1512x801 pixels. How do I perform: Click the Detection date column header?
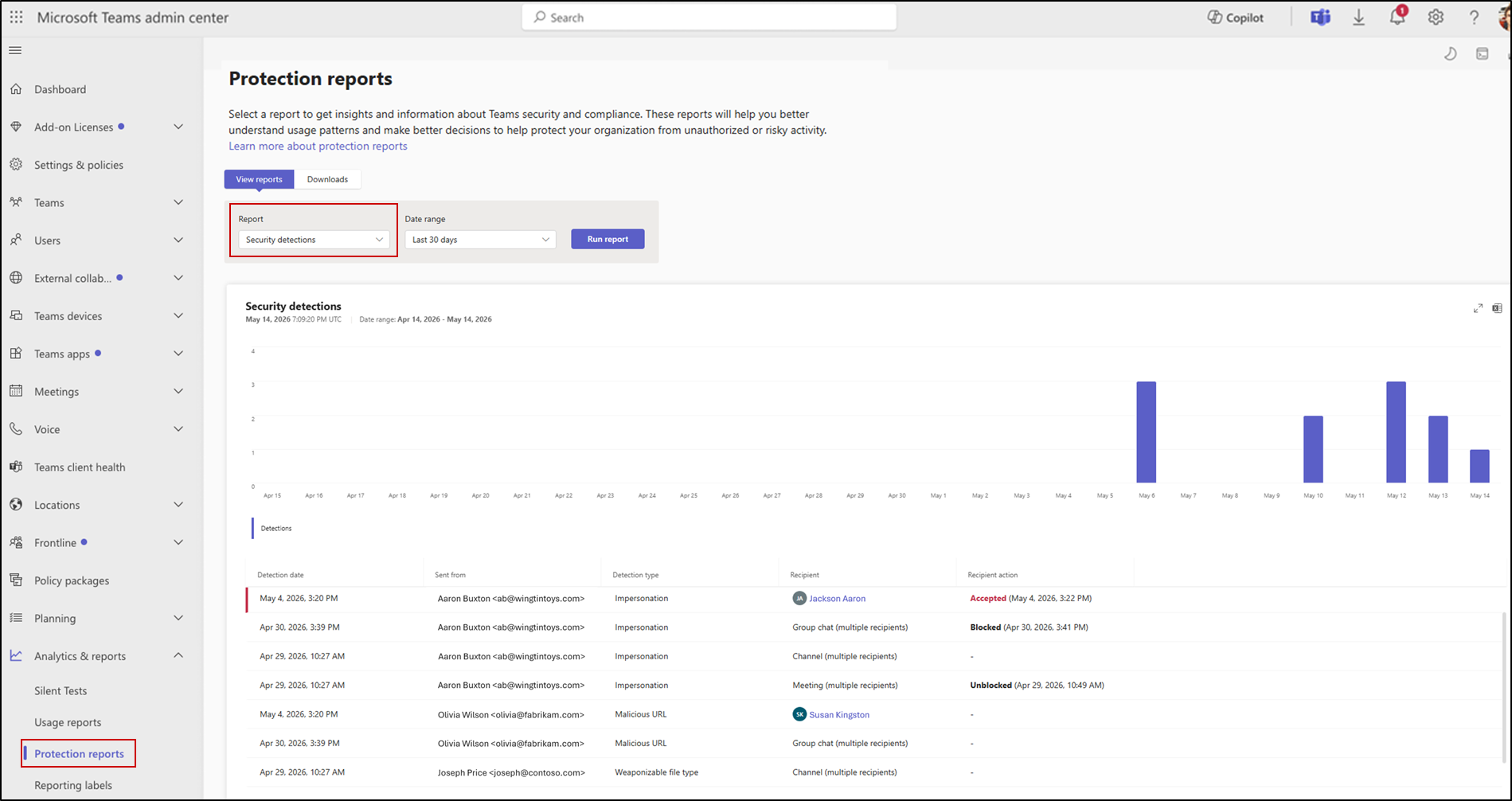(x=280, y=575)
